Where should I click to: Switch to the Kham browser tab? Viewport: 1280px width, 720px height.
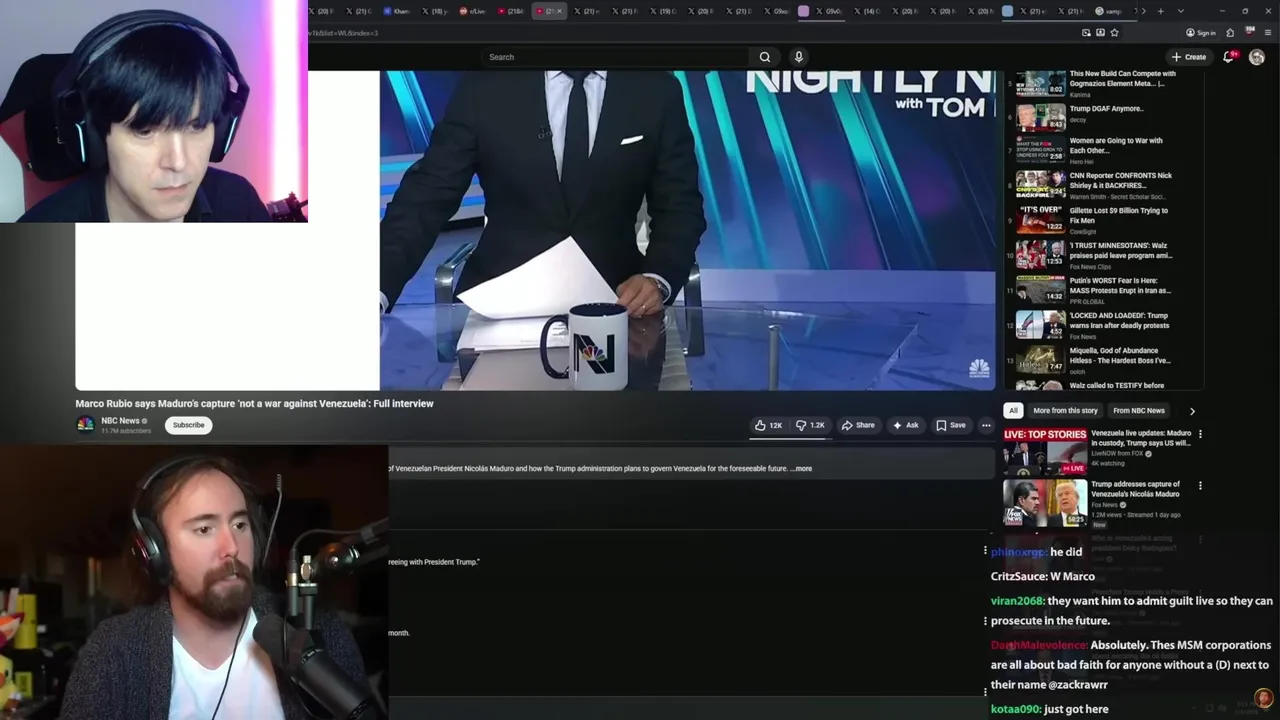398,11
